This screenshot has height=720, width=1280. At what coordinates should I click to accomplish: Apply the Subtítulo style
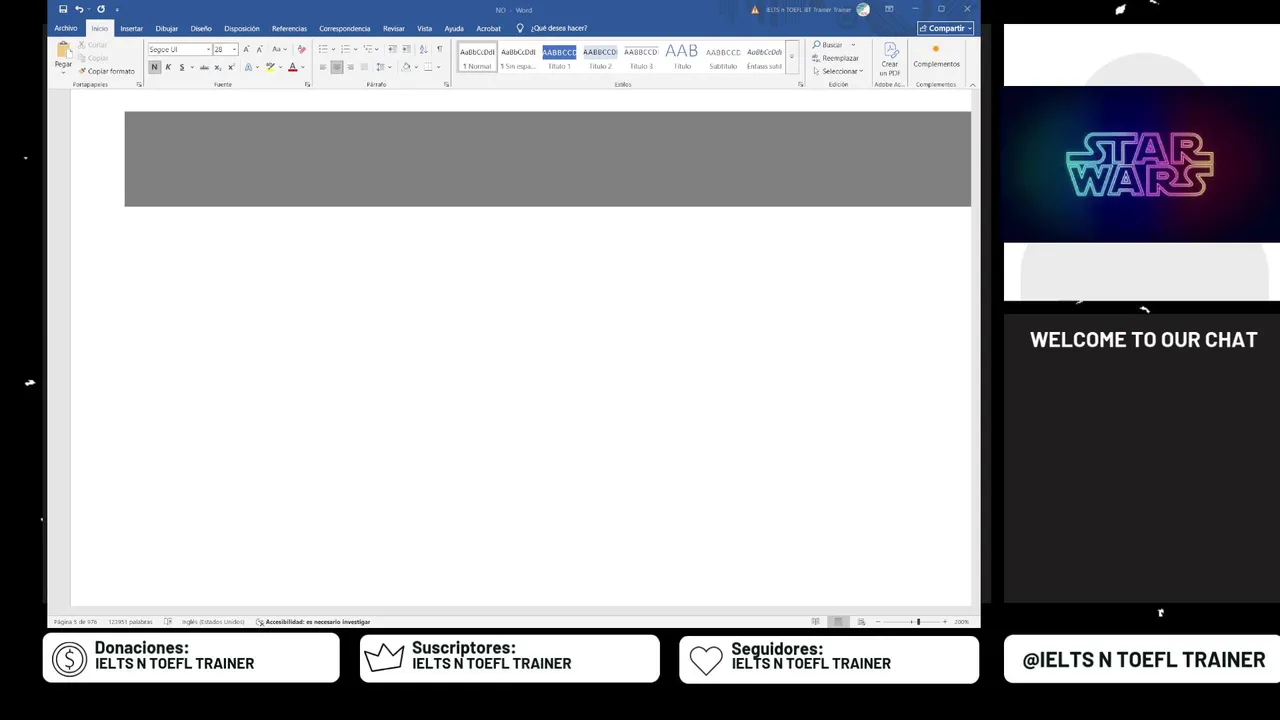click(723, 57)
